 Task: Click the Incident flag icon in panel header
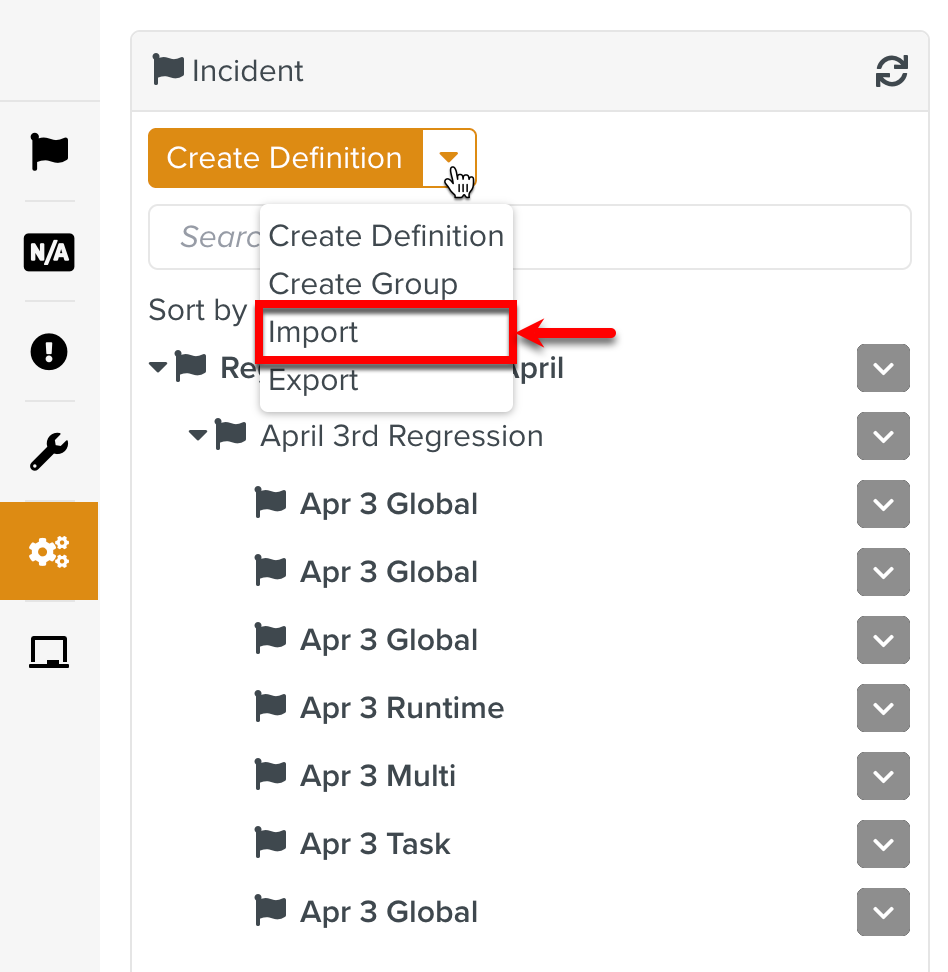coord(168,70)
